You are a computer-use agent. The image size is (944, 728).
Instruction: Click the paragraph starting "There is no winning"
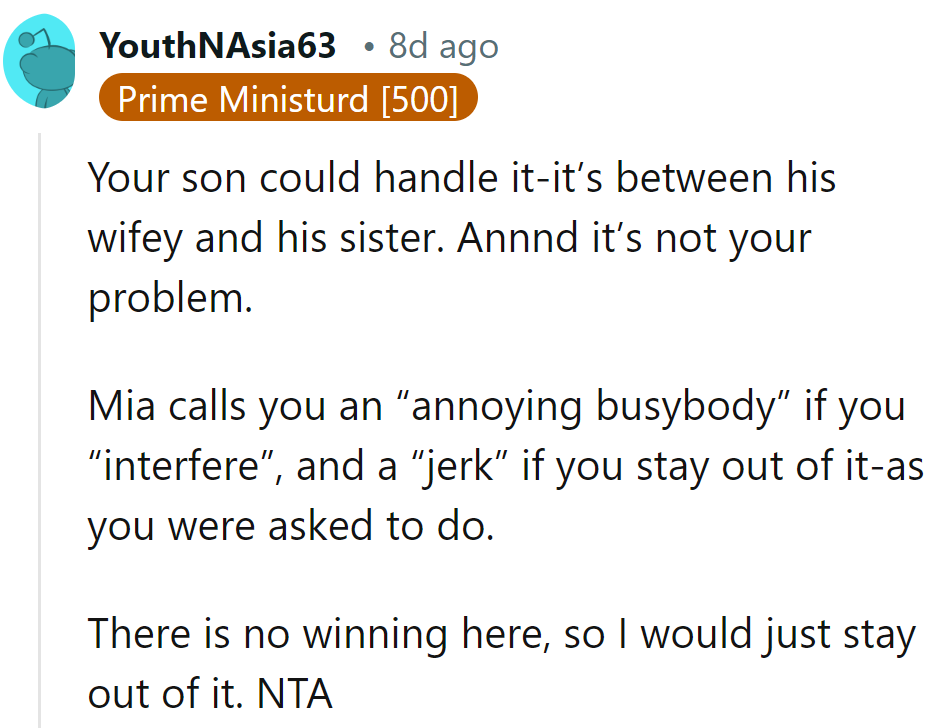(500, 663)
